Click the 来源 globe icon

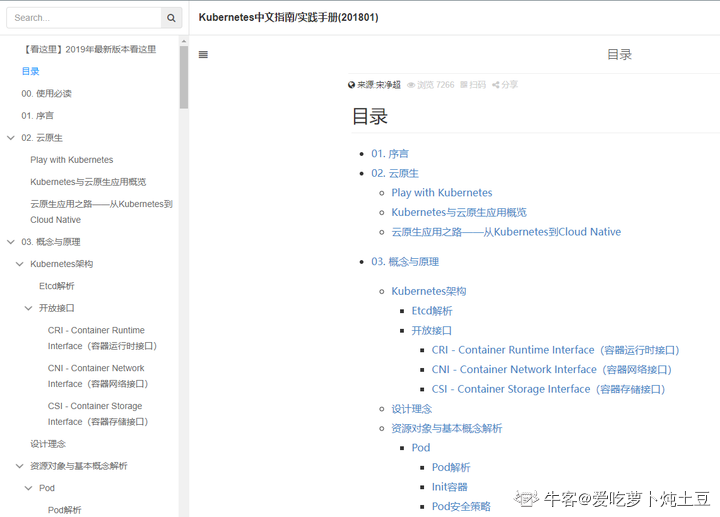tap(351, 85)
